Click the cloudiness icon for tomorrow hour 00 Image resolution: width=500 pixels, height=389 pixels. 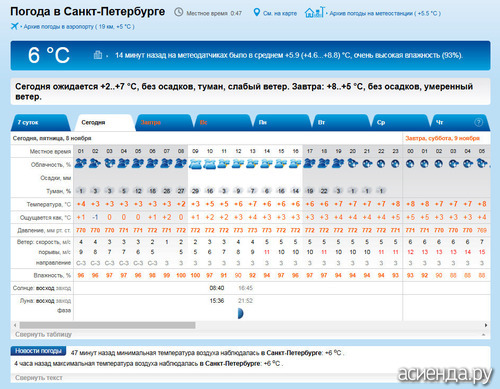[410, 164]
